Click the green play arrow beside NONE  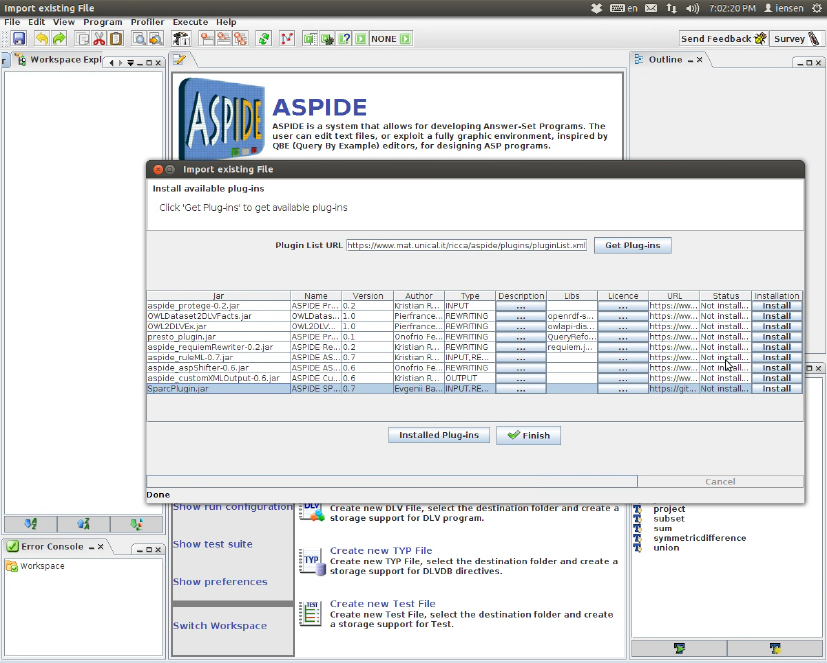coord(405,39)
